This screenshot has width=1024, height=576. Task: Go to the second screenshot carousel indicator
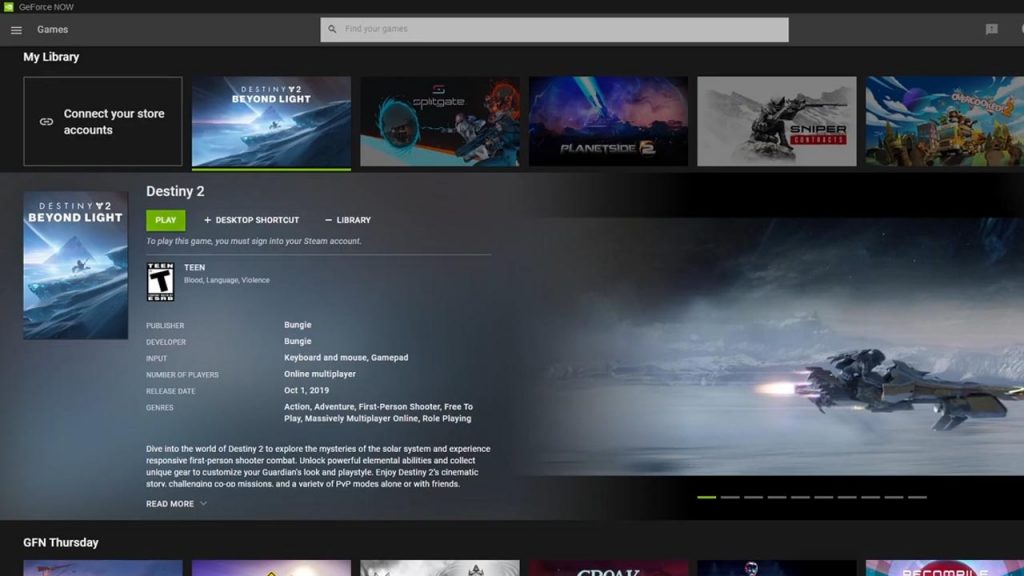point(730,497)
